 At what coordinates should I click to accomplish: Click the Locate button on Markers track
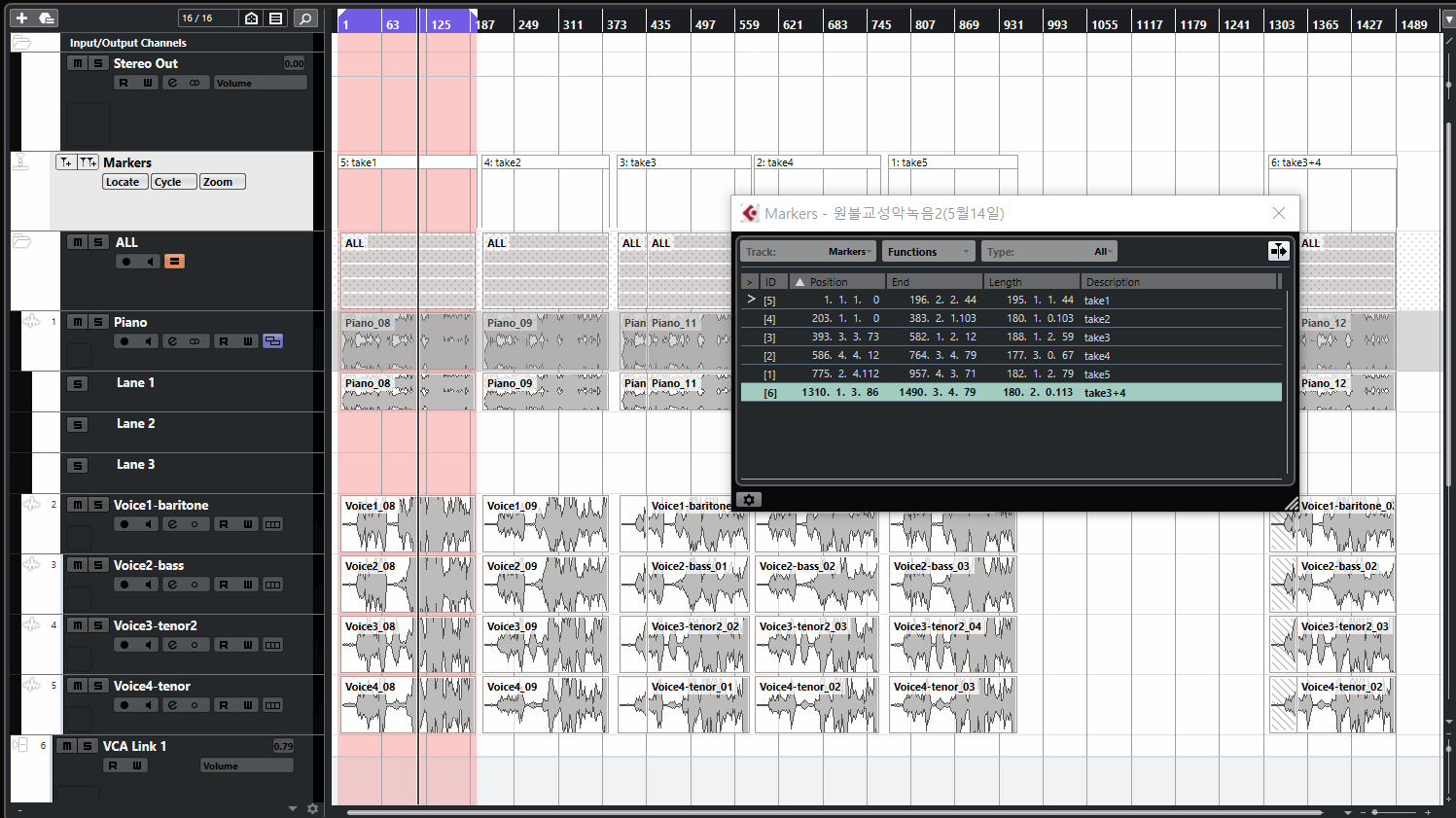point(125,182)
